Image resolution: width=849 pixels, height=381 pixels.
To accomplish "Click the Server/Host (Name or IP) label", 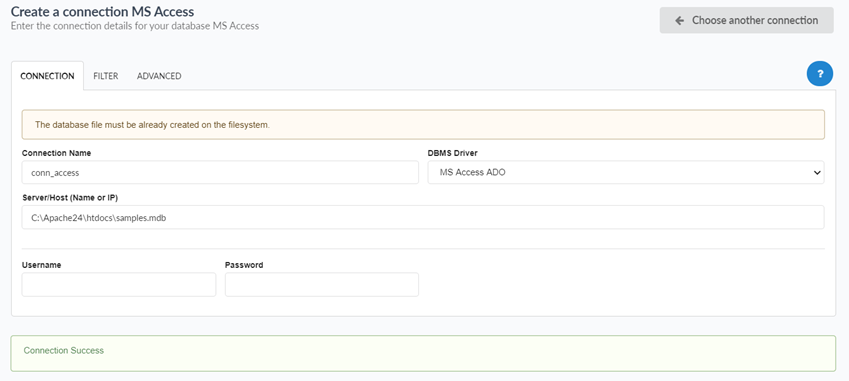I will point(70,198).
